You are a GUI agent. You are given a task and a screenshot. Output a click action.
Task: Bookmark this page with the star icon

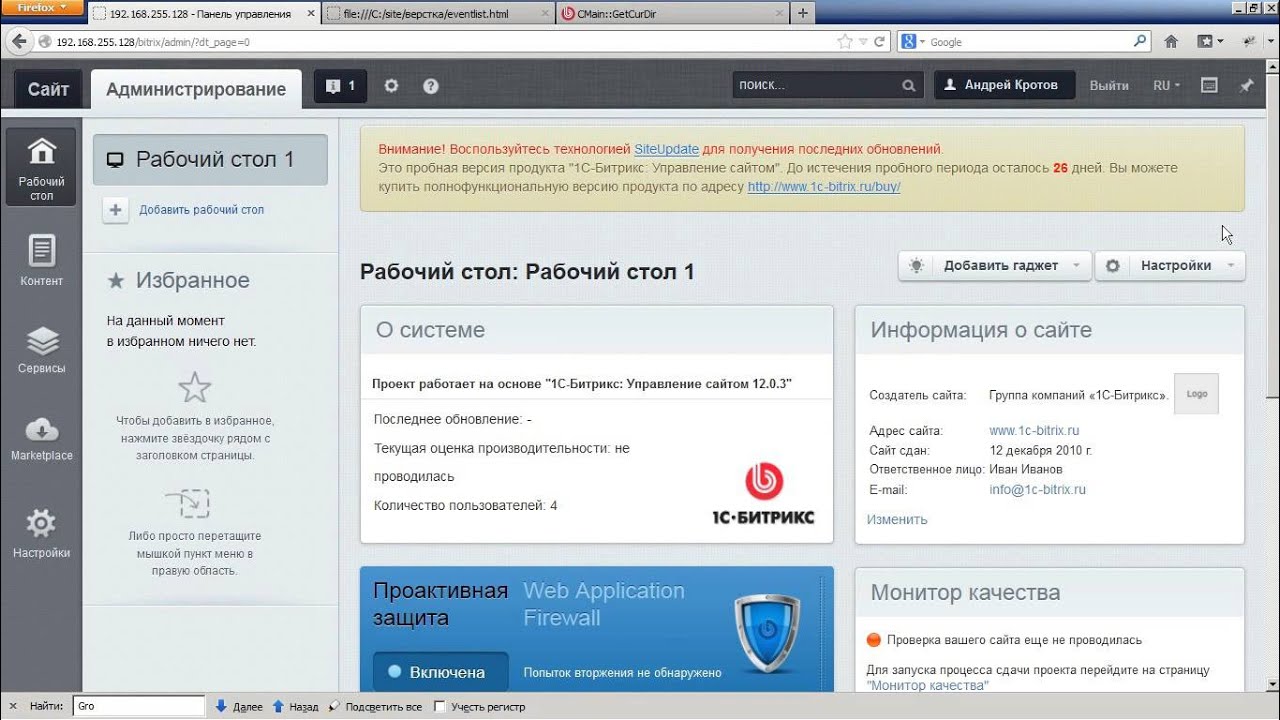click(845, 42)
